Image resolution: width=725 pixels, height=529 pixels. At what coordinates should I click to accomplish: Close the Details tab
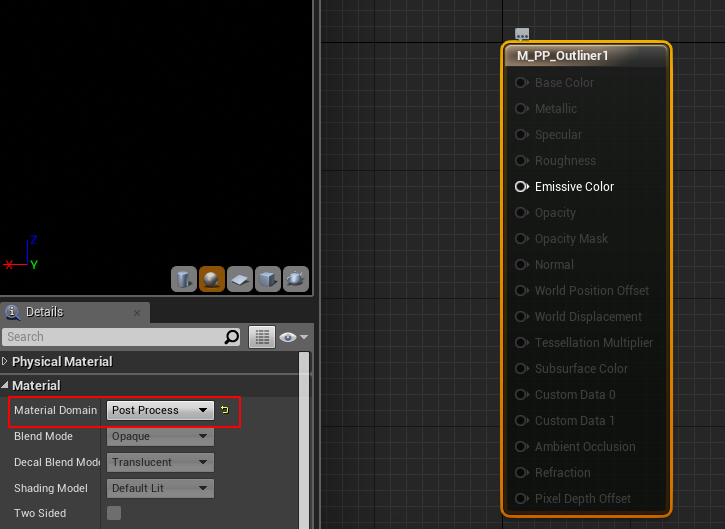pos(137,313)
